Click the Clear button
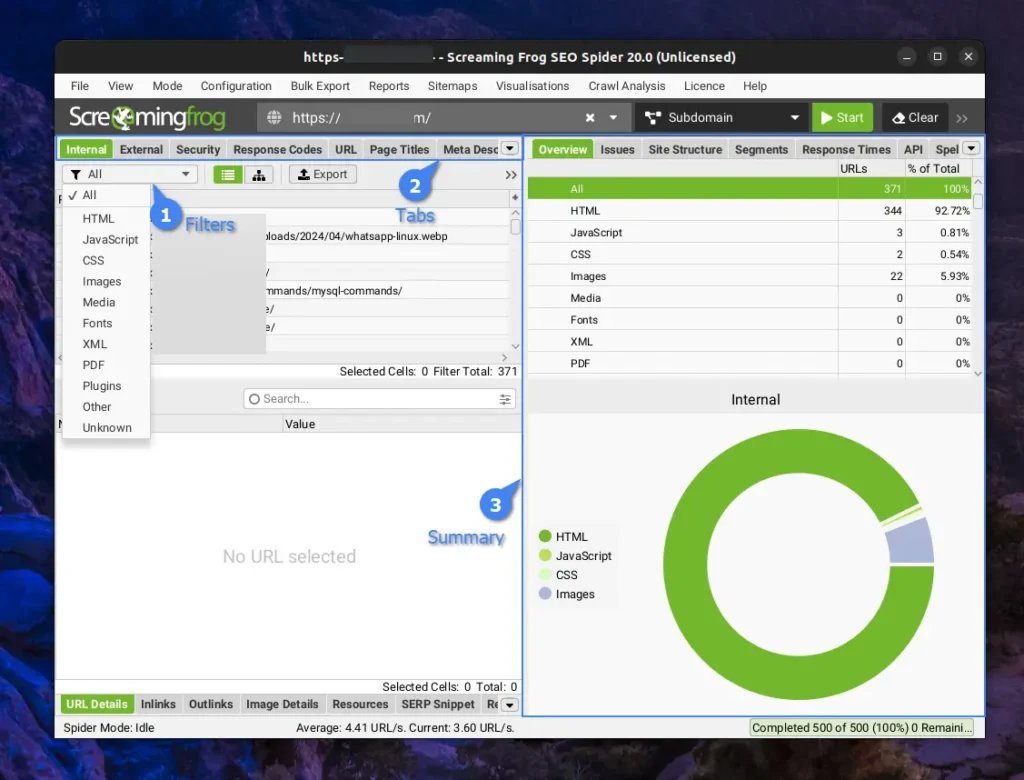 pyautogui.click(x=915, y=118)
